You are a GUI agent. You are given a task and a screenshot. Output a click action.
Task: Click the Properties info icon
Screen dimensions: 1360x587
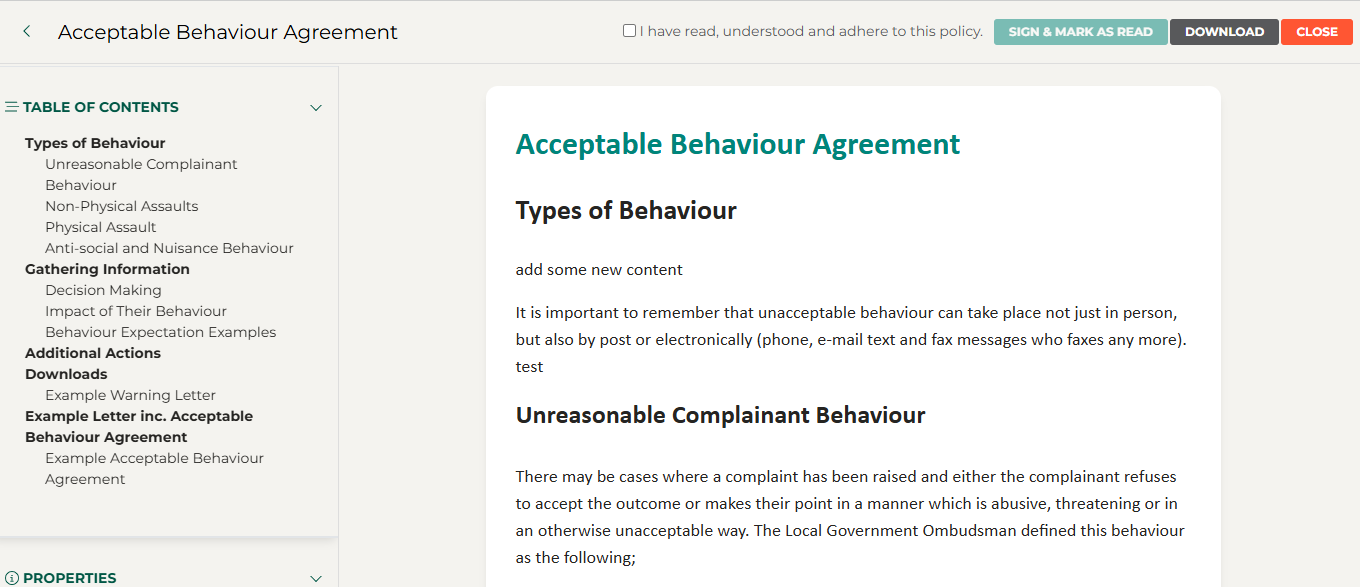[12, 578]
